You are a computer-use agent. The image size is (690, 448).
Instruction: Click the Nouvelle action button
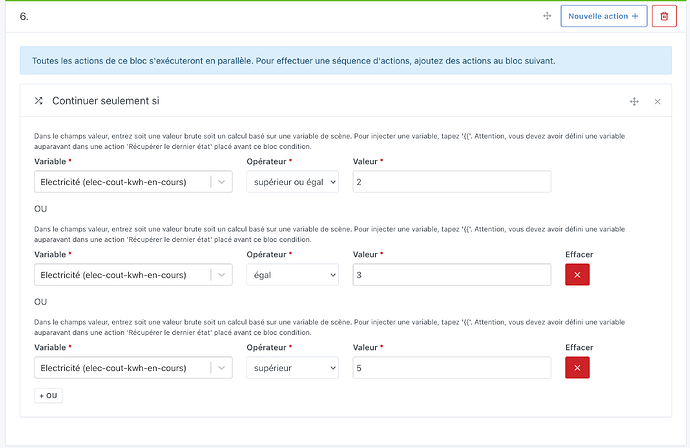pos(603,16)
